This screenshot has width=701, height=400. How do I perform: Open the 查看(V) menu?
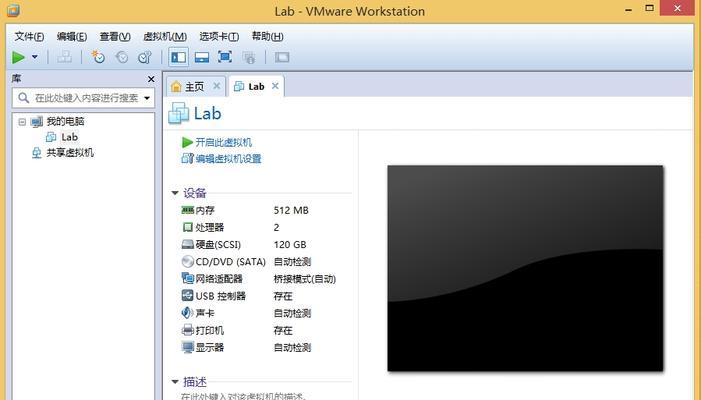click(115, 37)
